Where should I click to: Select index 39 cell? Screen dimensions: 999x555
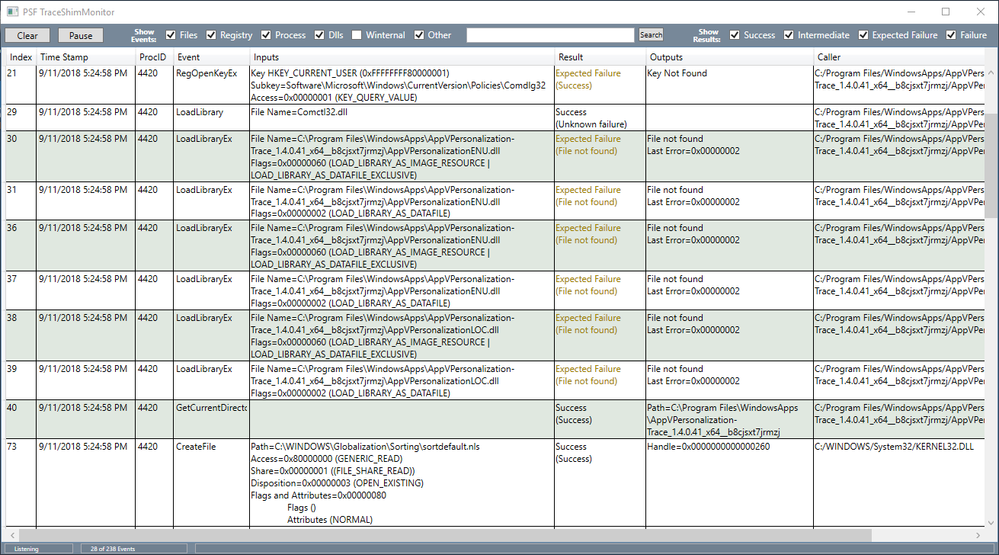[x=21, y=380]
